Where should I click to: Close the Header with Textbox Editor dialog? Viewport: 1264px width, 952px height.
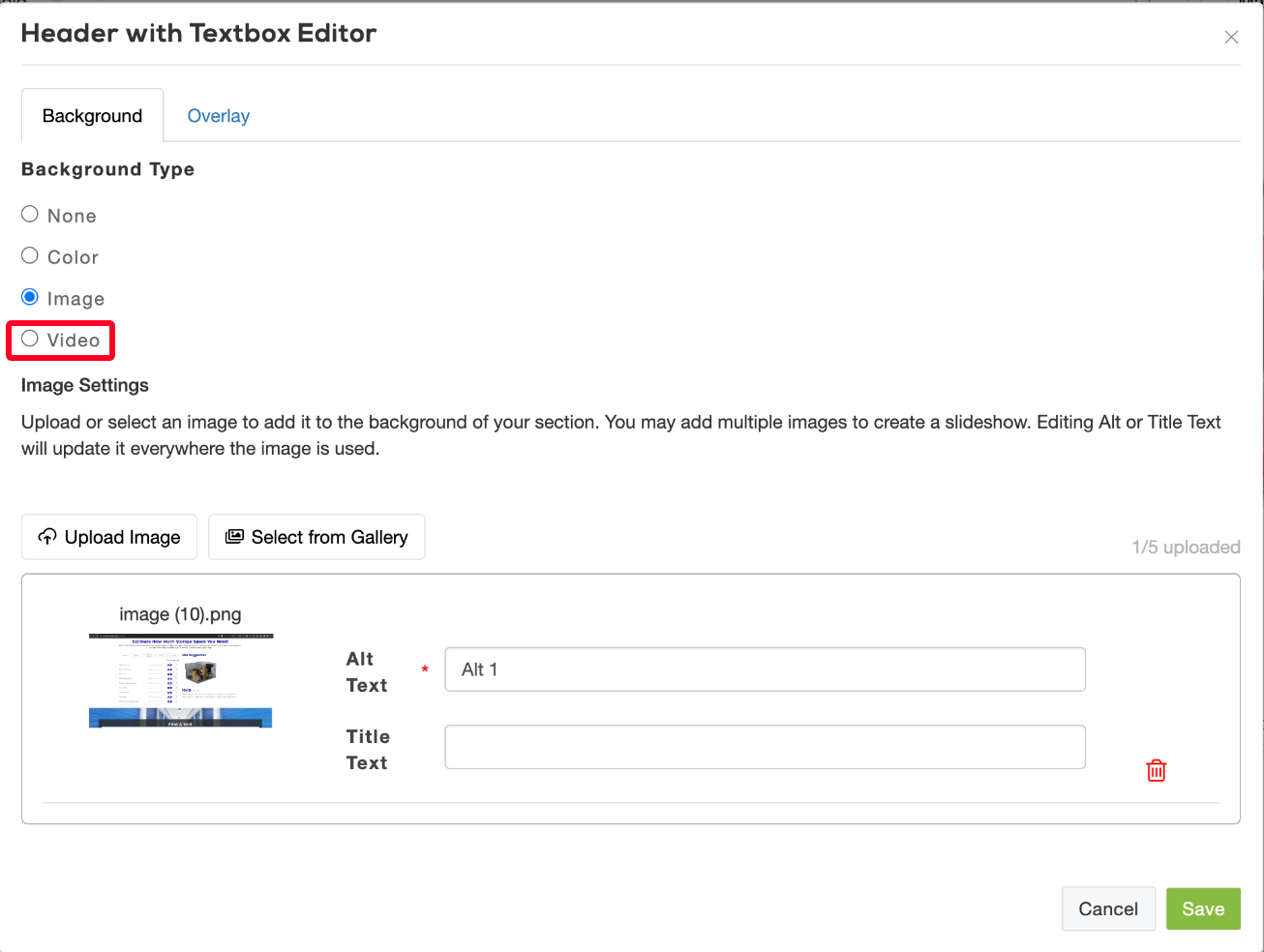tap(1231, 37)
